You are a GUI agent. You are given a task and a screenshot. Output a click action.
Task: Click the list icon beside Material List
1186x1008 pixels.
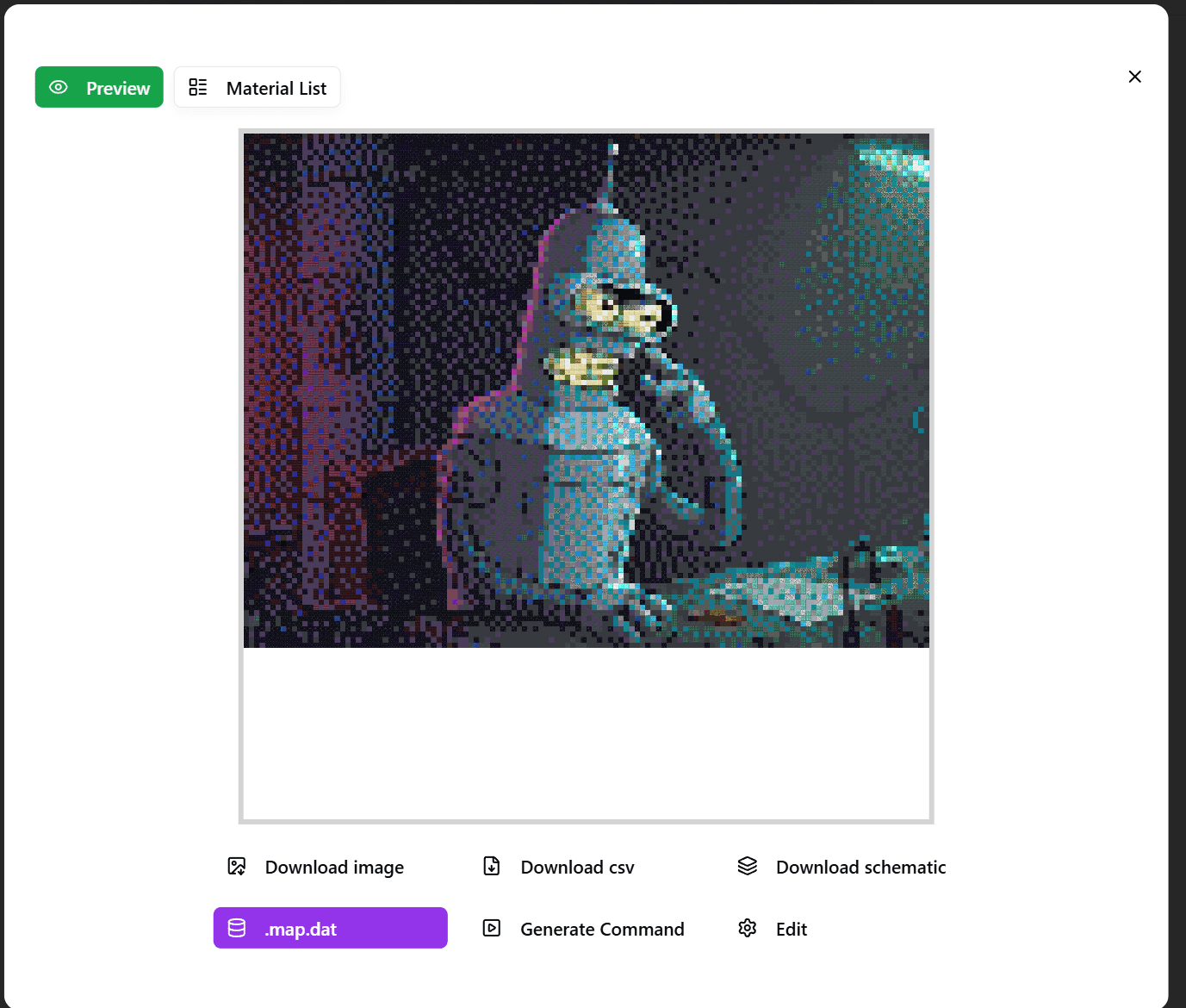click(x=198, y=87)
